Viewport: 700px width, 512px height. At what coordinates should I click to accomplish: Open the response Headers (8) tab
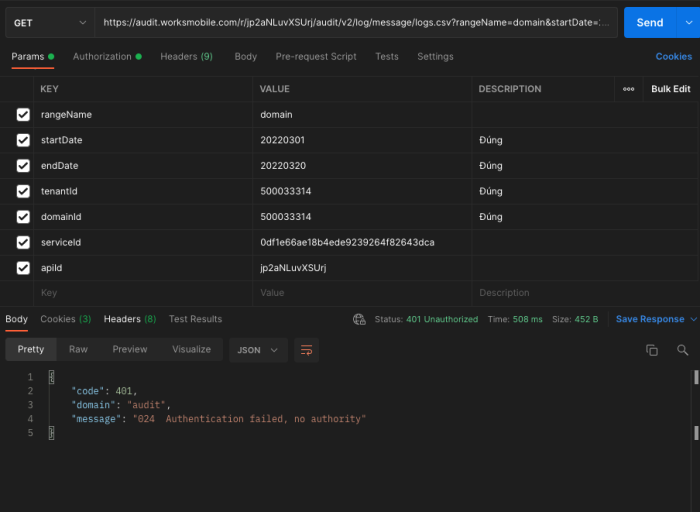click(x=130, y=319)
